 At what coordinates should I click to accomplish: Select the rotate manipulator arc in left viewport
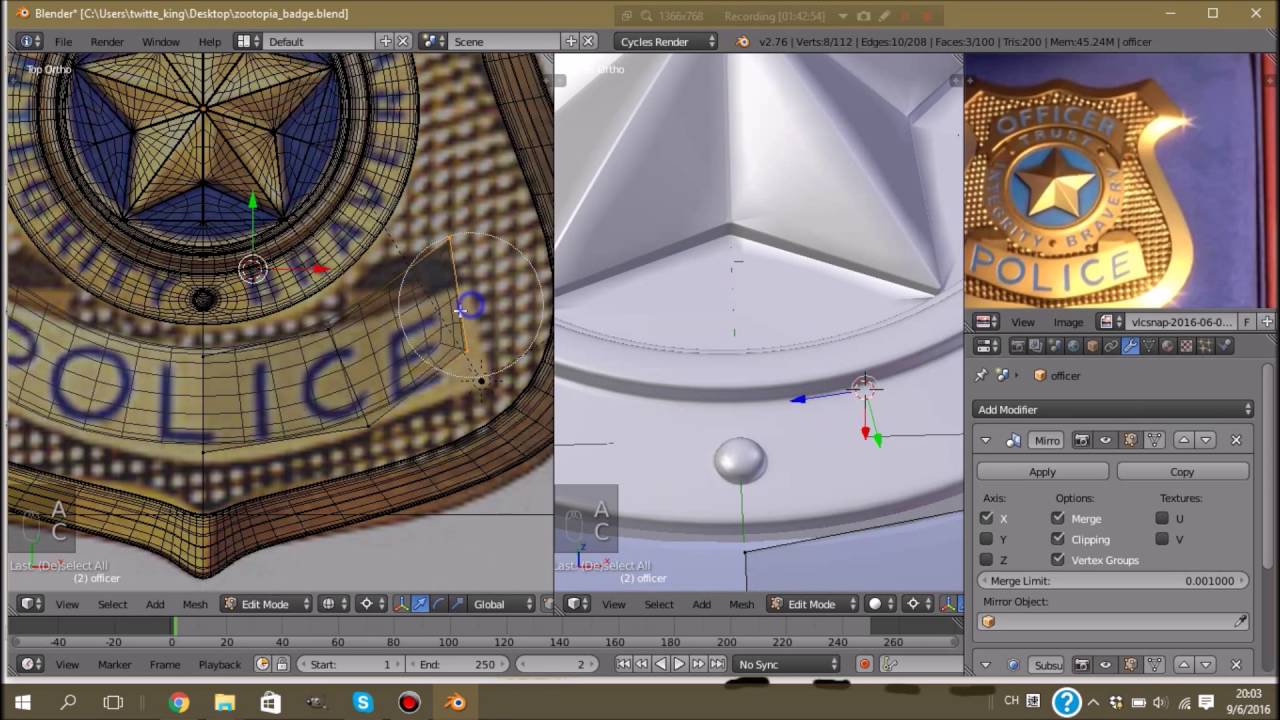439,604
